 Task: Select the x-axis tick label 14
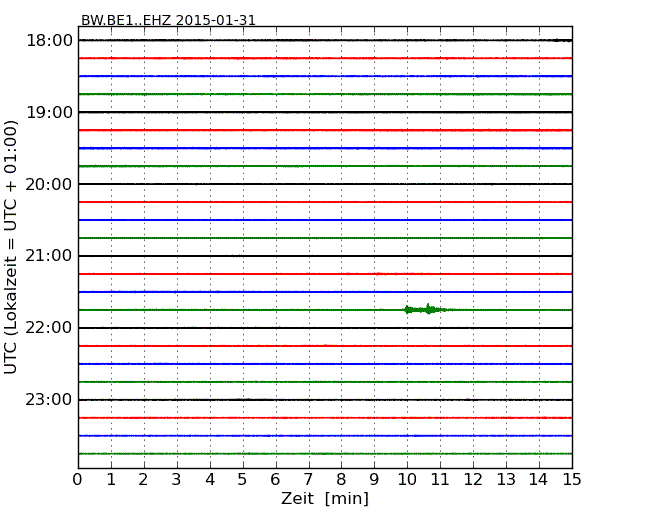(539, 479)
